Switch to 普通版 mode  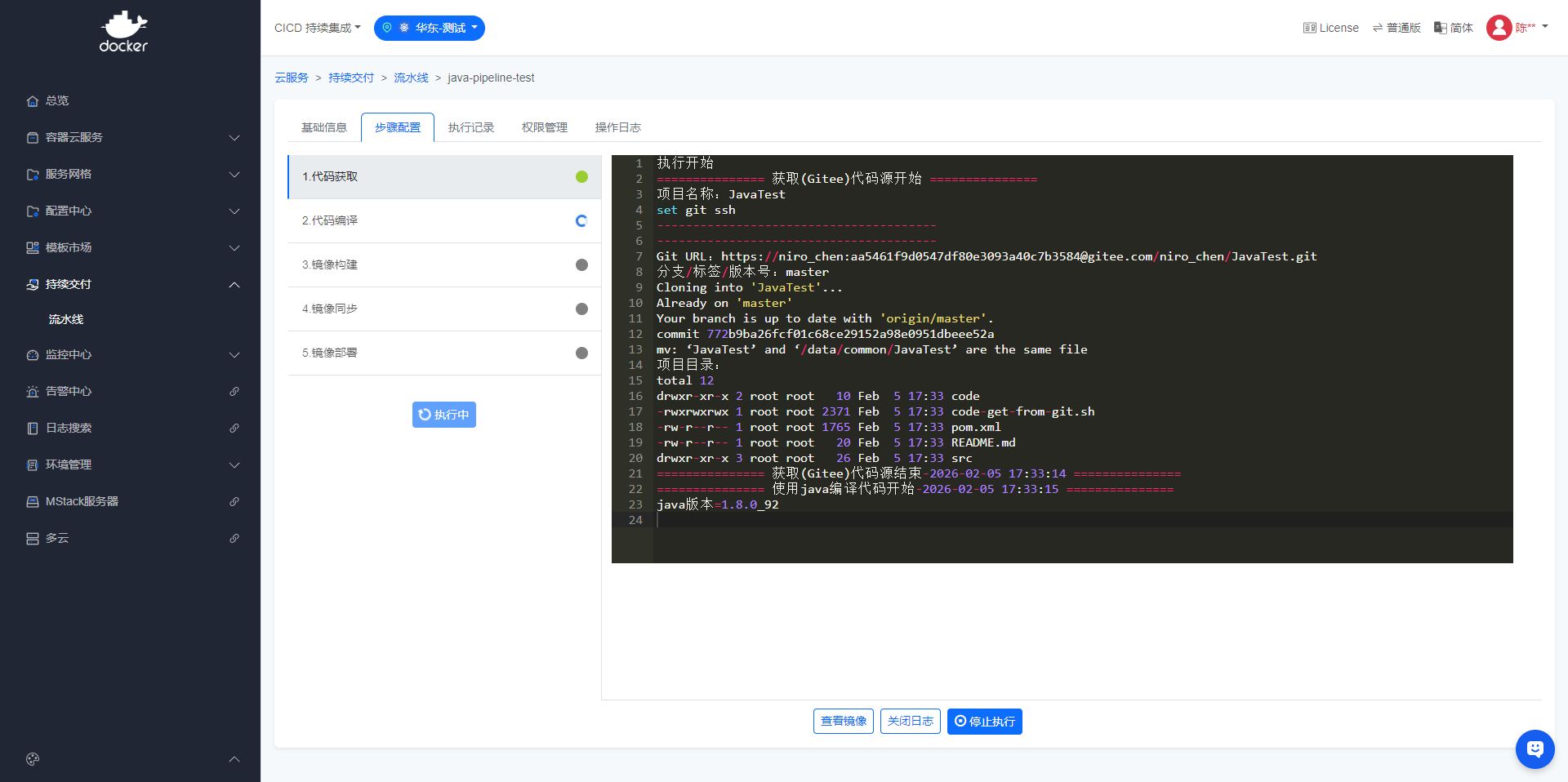[x=1396, y=28]
